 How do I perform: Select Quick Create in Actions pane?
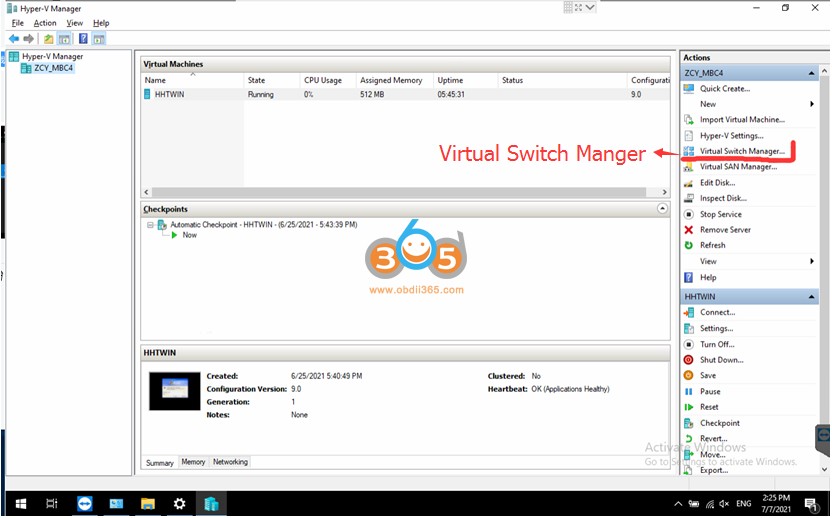click(x=724, y=89)
